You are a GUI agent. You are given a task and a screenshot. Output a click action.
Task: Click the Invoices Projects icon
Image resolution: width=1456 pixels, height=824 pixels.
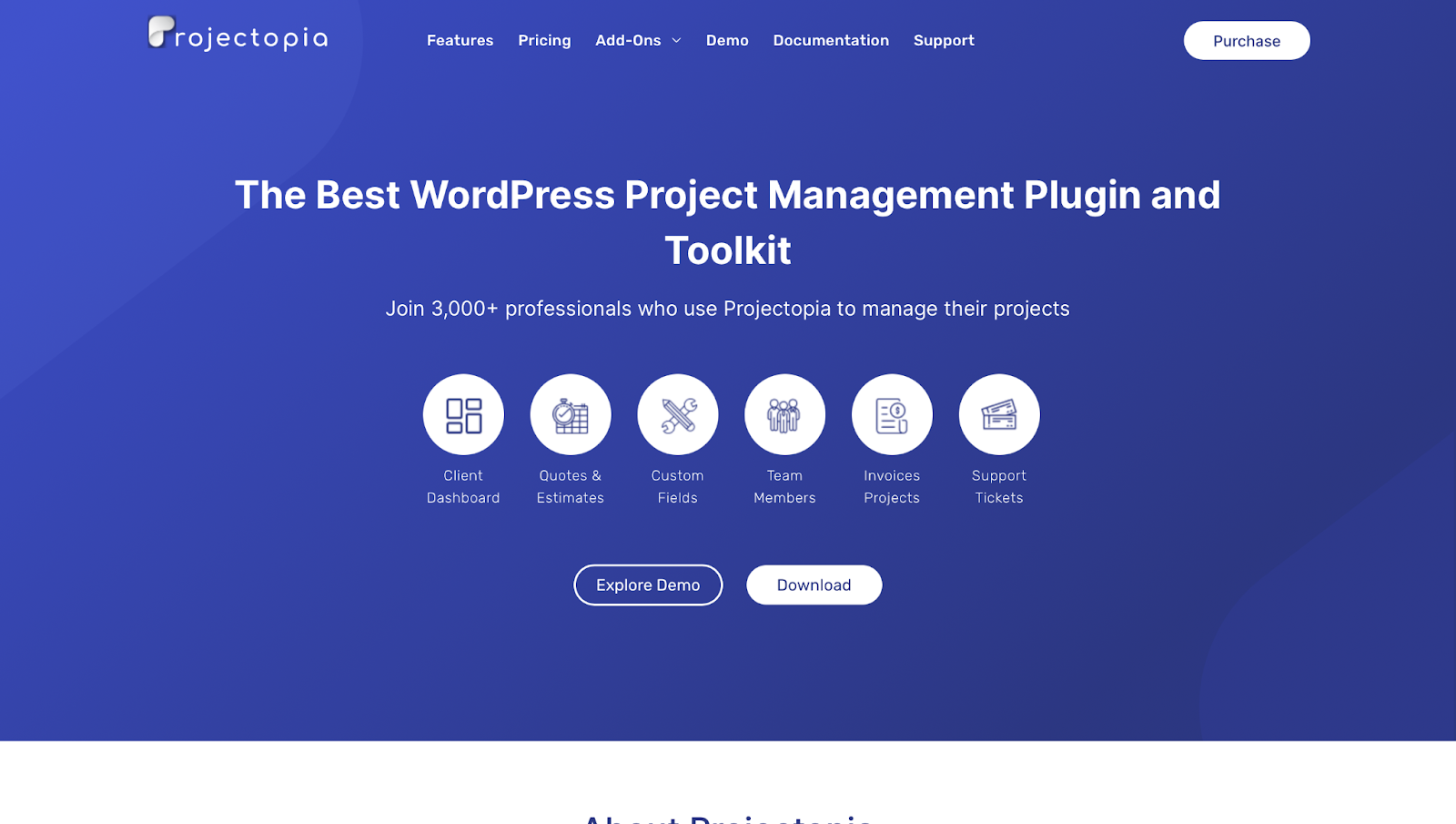(892, 414)
